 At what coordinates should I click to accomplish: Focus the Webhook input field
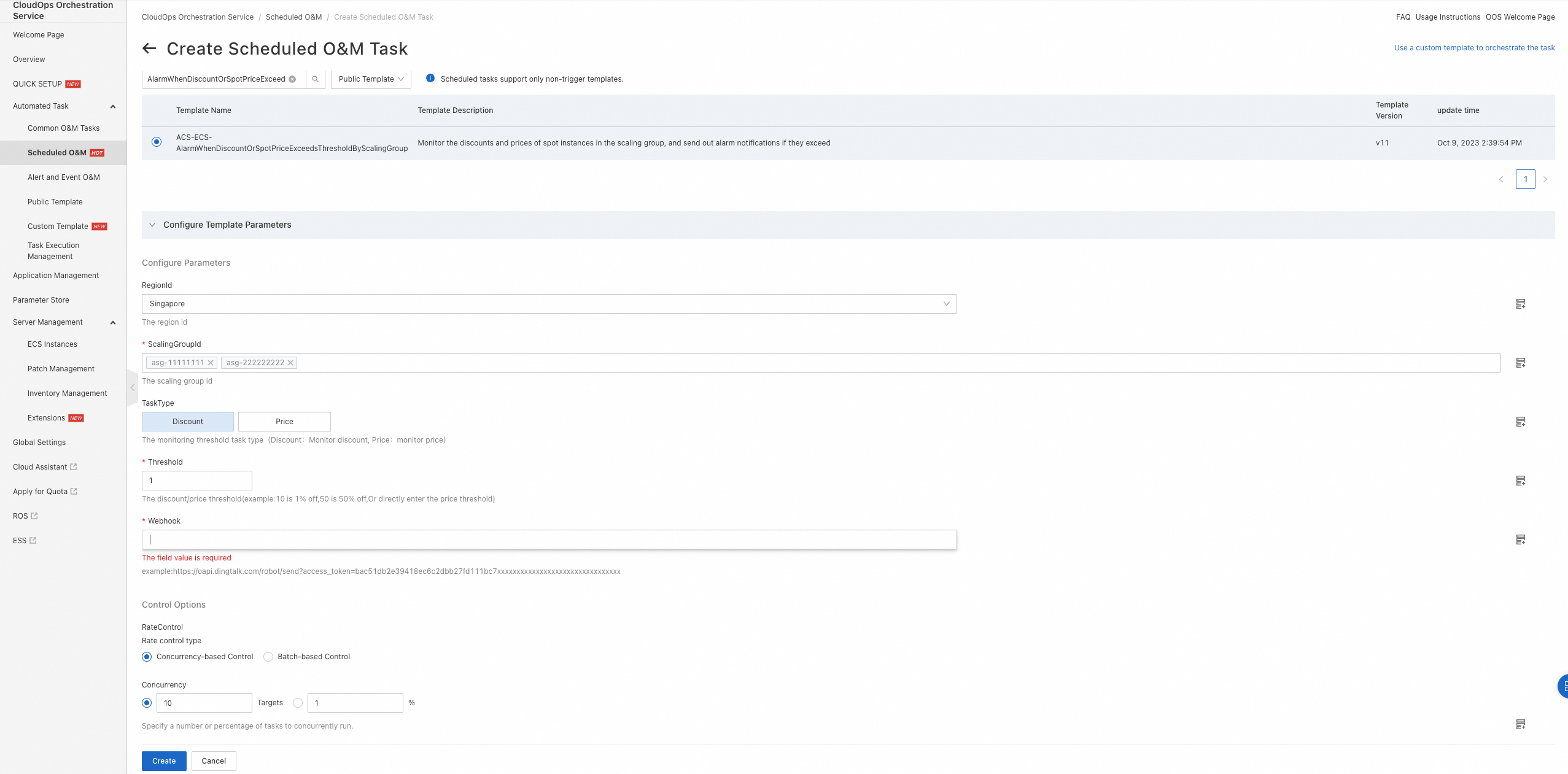pos(549,540)
